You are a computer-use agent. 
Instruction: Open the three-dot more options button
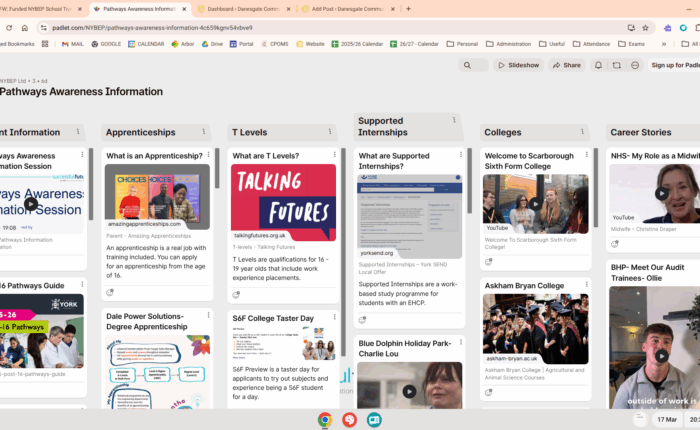point(634,65)
